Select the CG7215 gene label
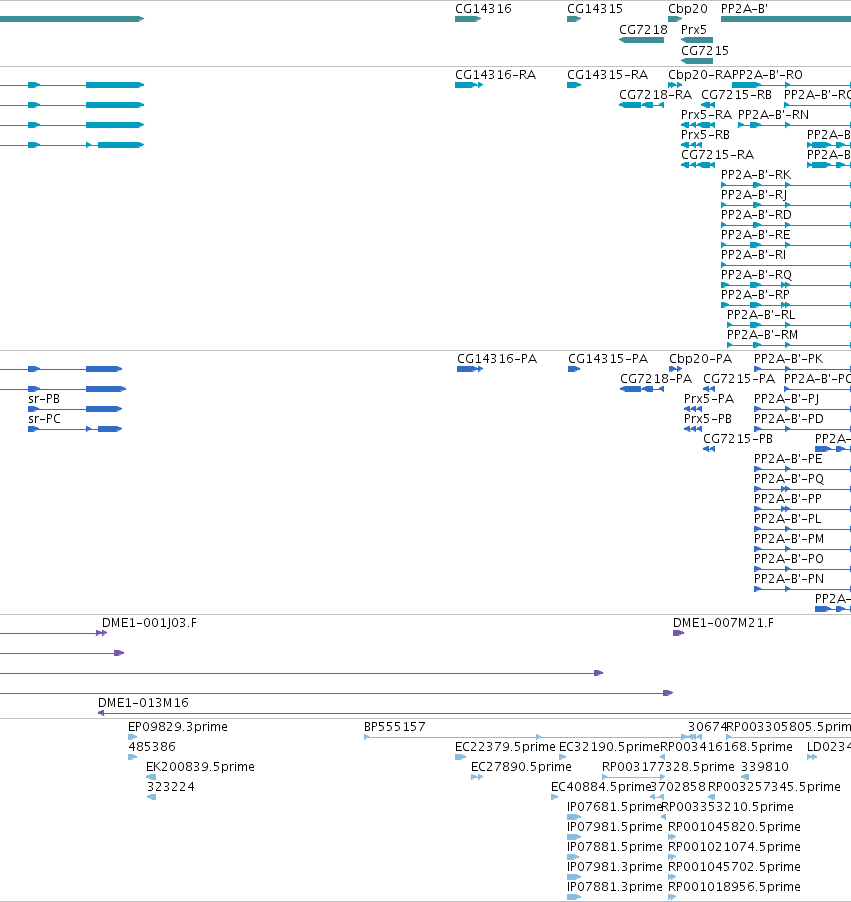Screen dimensions: 851x902 coord(705,51)
